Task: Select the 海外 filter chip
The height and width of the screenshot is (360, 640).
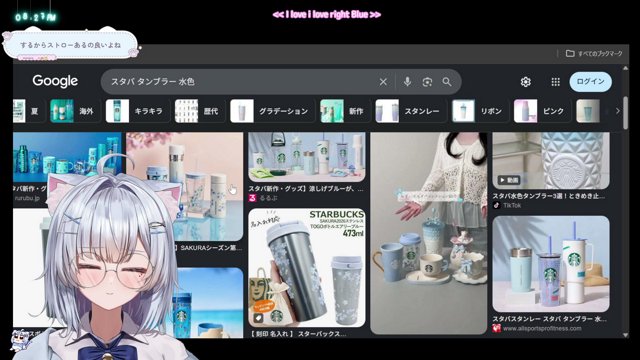Action: pyautogui.click(x=75, y=111)
